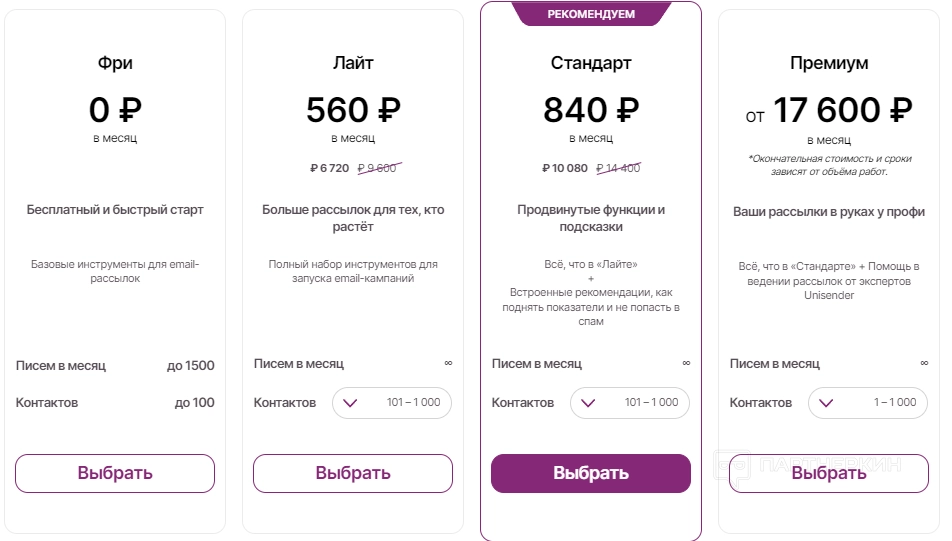Click the Выбрать button in Фри plan
Screen dimensions: 952x541
click(115, 473)
